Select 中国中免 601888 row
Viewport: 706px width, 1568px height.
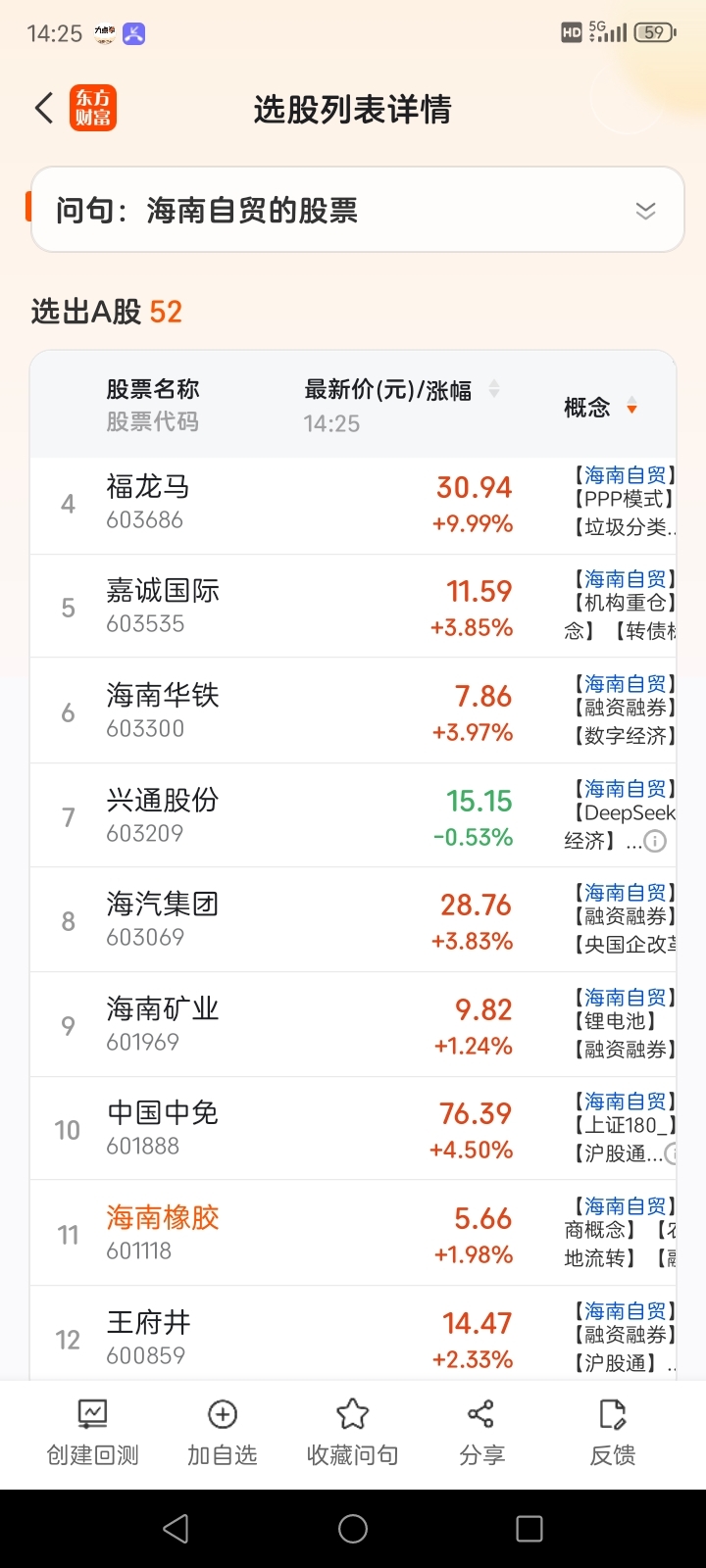click(353, 1129)
